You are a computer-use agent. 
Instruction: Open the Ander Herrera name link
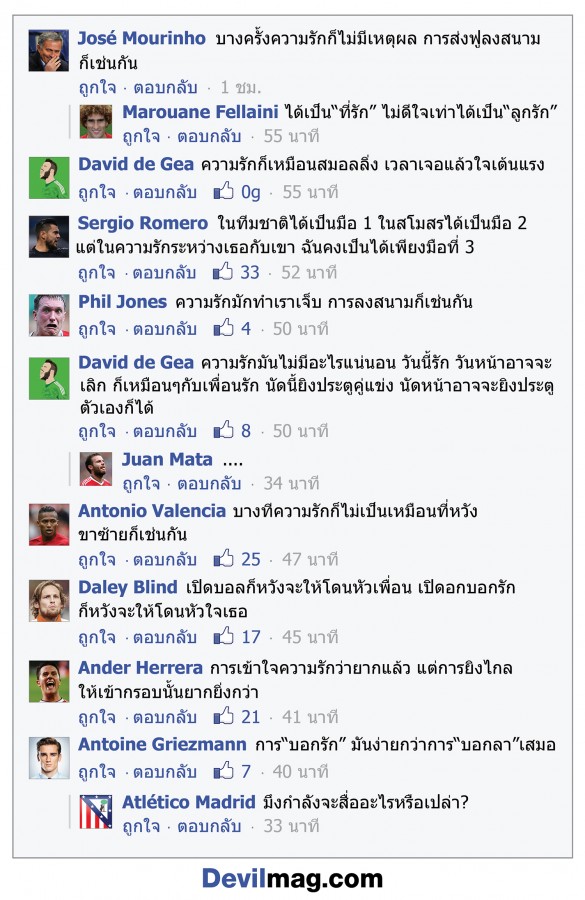(x=141, y=668)
